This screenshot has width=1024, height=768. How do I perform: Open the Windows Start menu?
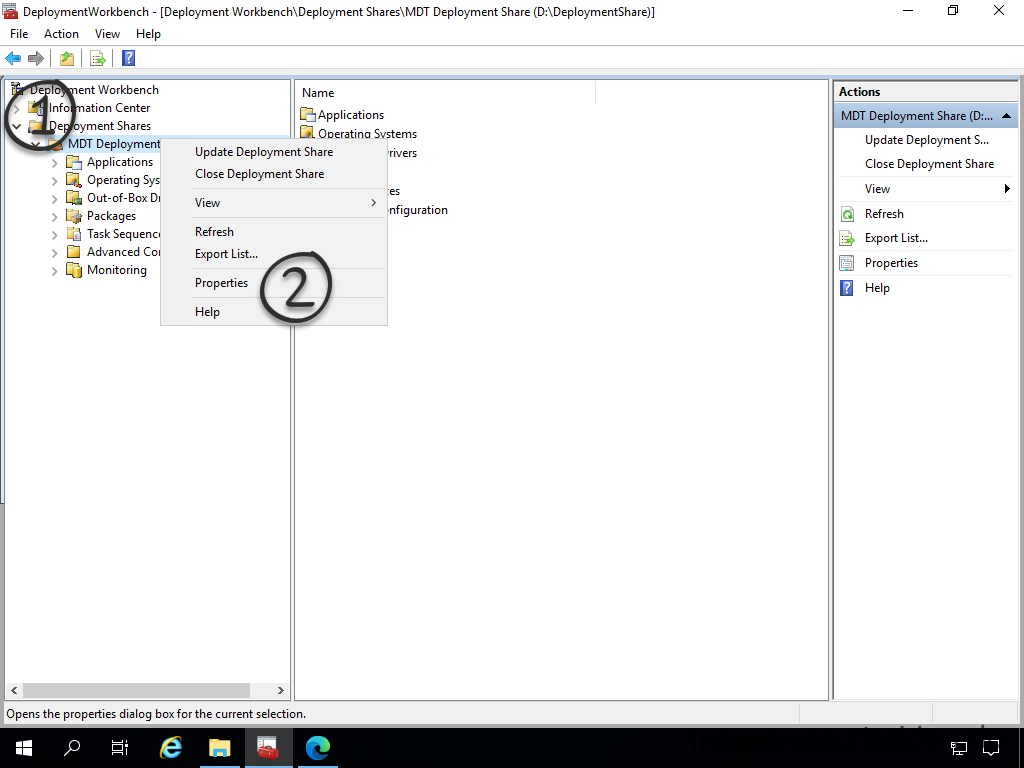tap(24, 748)
